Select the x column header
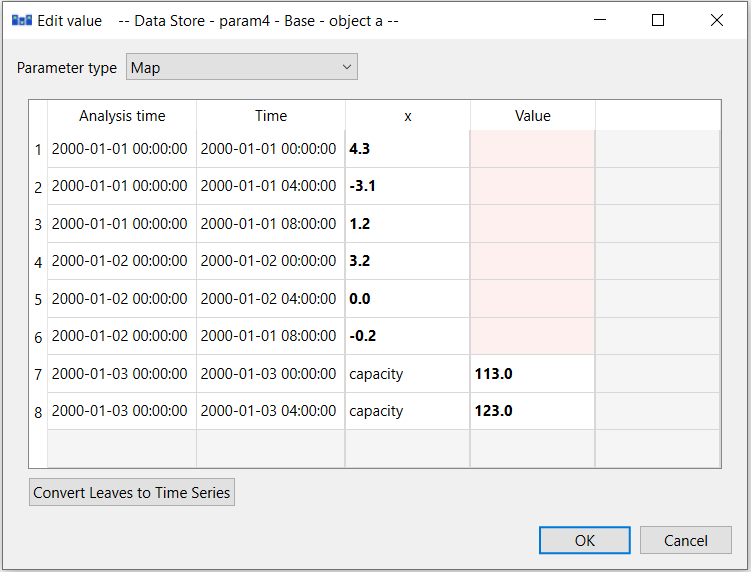This screenshot has width=751, height=572. (408, 115)
